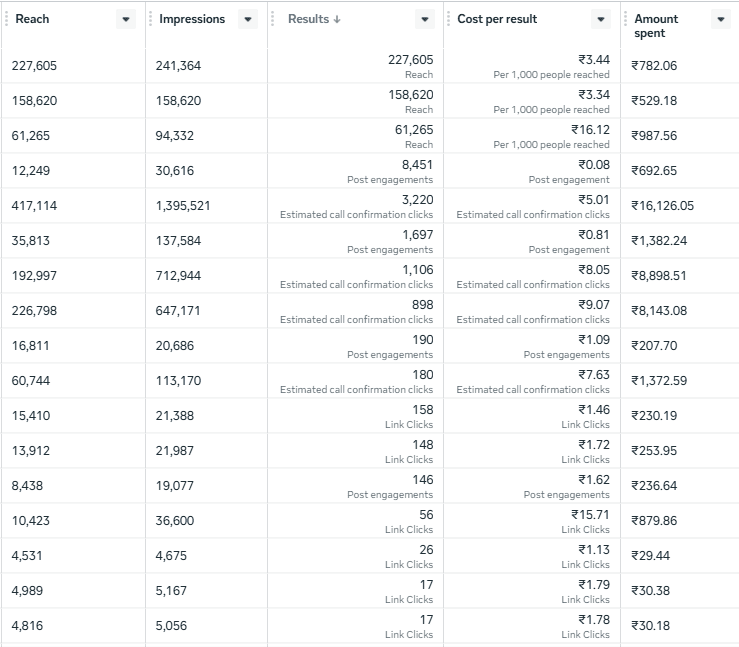Open the Cost per result column dropdown
This screenshot has width=739, height=647.
coord(601,19)
